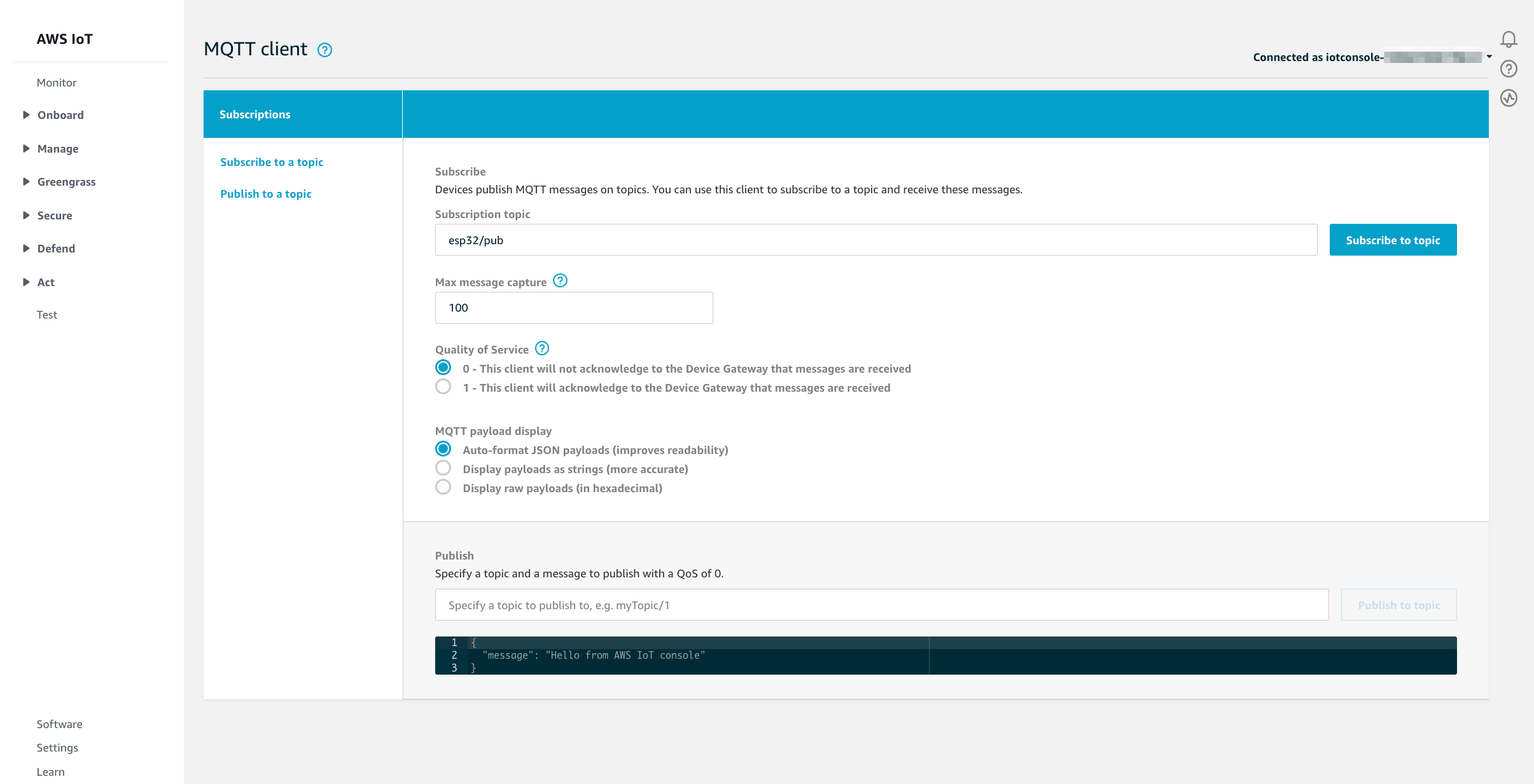
Task: Focus the publish topic input field
Action: coord(882,605)
